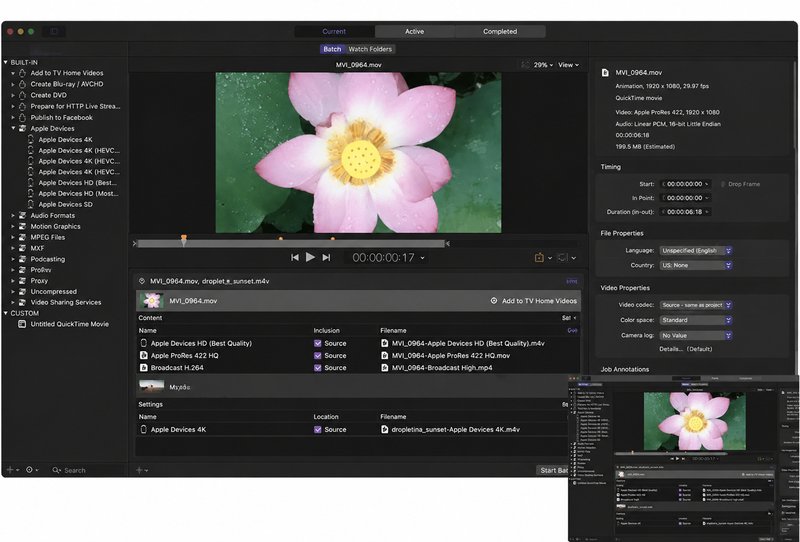Image resolution: width=800 pixels, height=542 pixels.
Task: Click file icon of MVI_0964-Broadcast High.mp4
Action: (385, 368)
